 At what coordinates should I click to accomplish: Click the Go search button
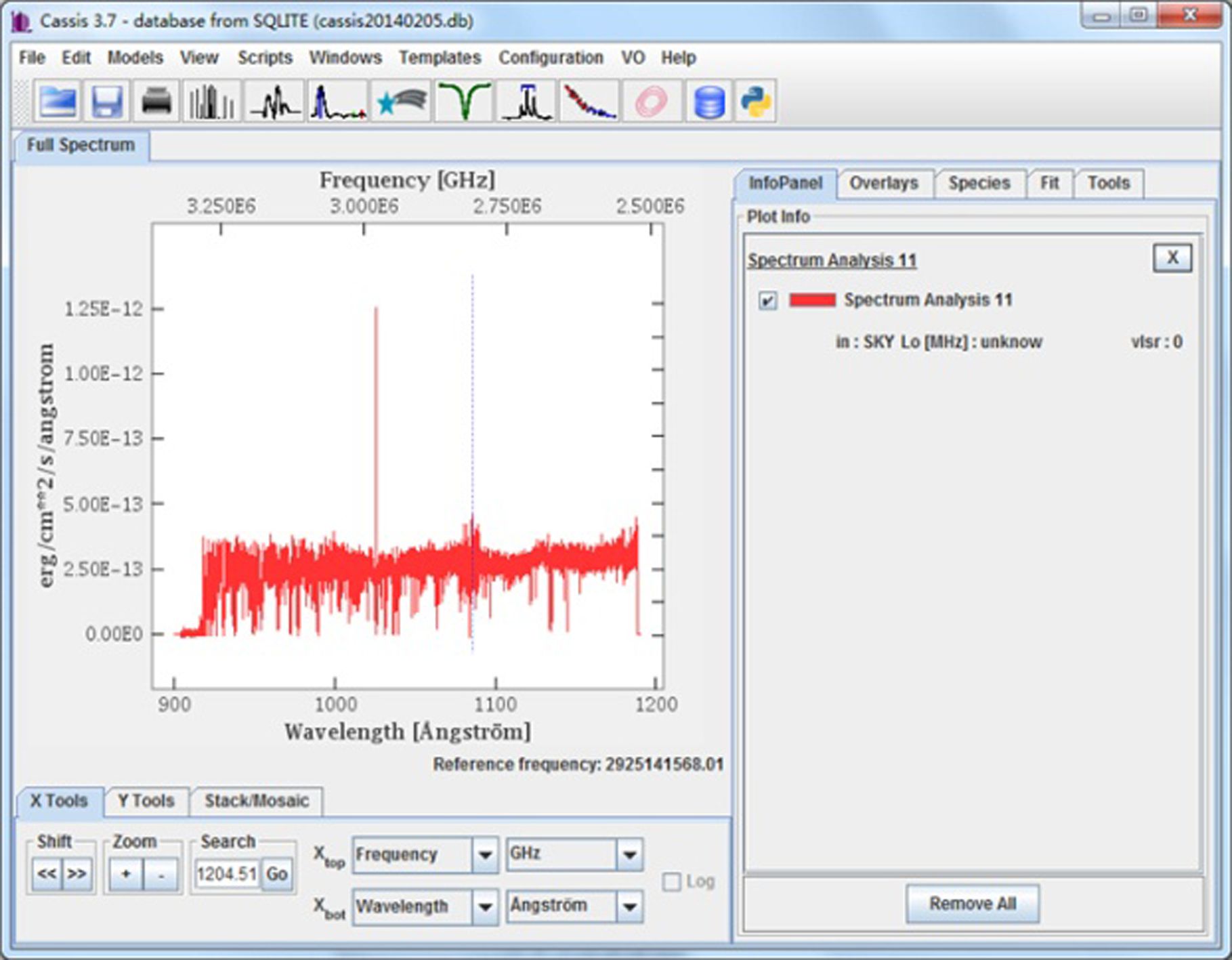(x=277, y=874)
